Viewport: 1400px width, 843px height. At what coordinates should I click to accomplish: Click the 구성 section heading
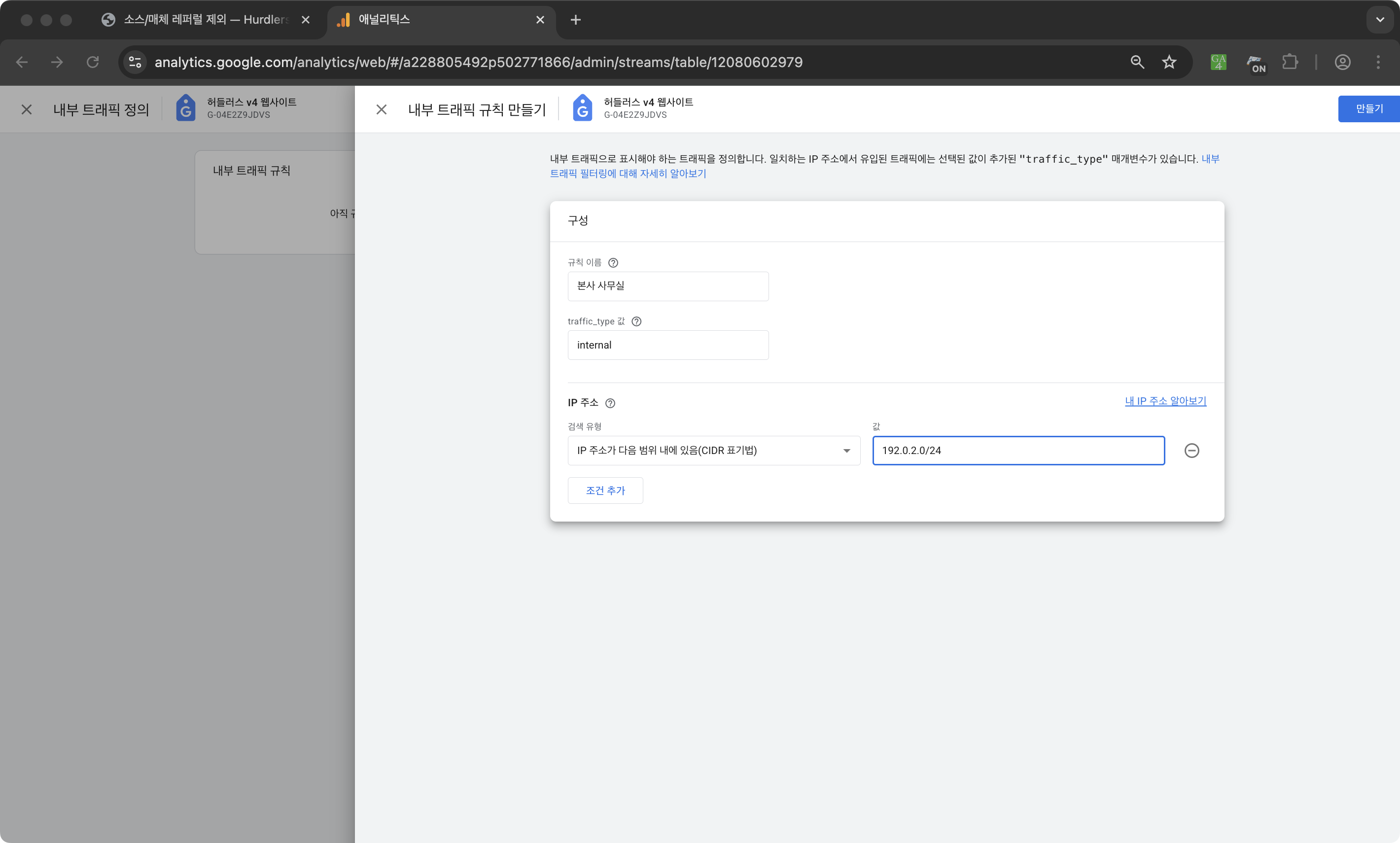click(578, 220)
